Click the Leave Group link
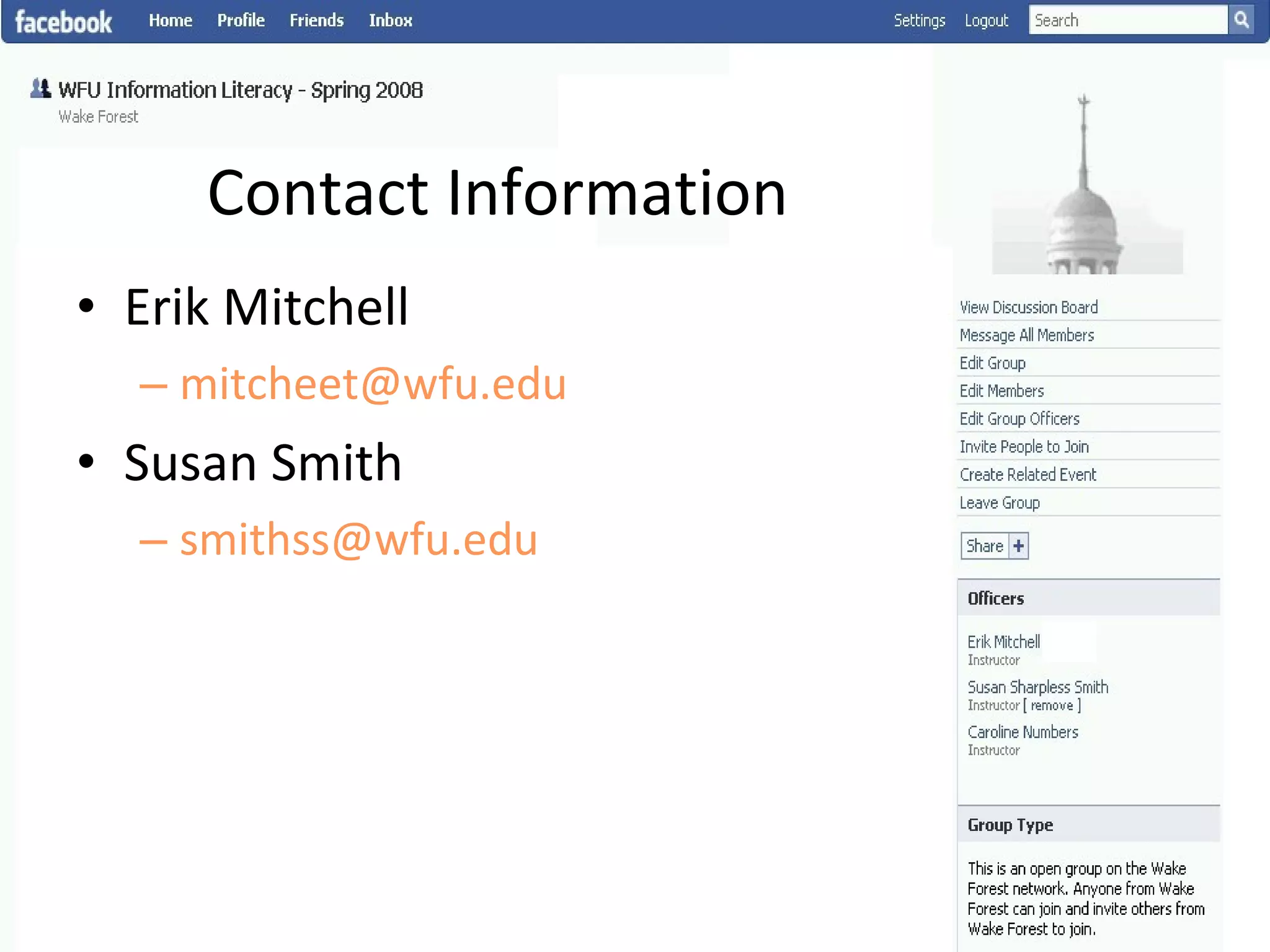Viewport: 1270px width, 952px height. 999,503
